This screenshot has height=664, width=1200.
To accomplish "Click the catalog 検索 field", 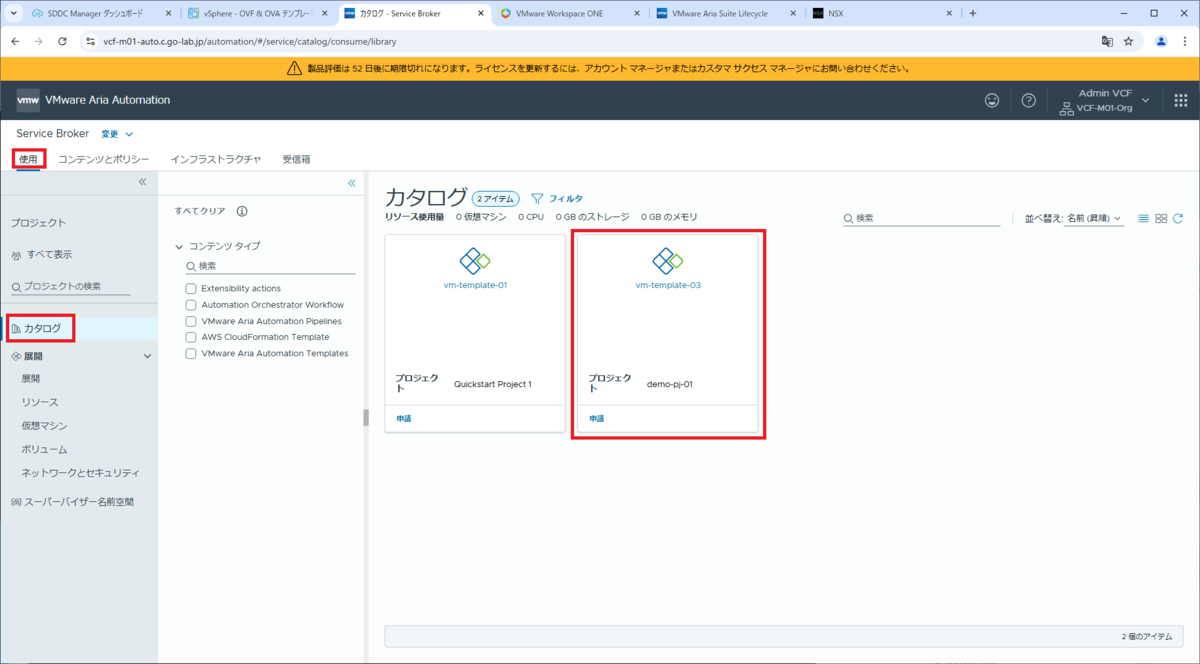I will coord(921,218).
